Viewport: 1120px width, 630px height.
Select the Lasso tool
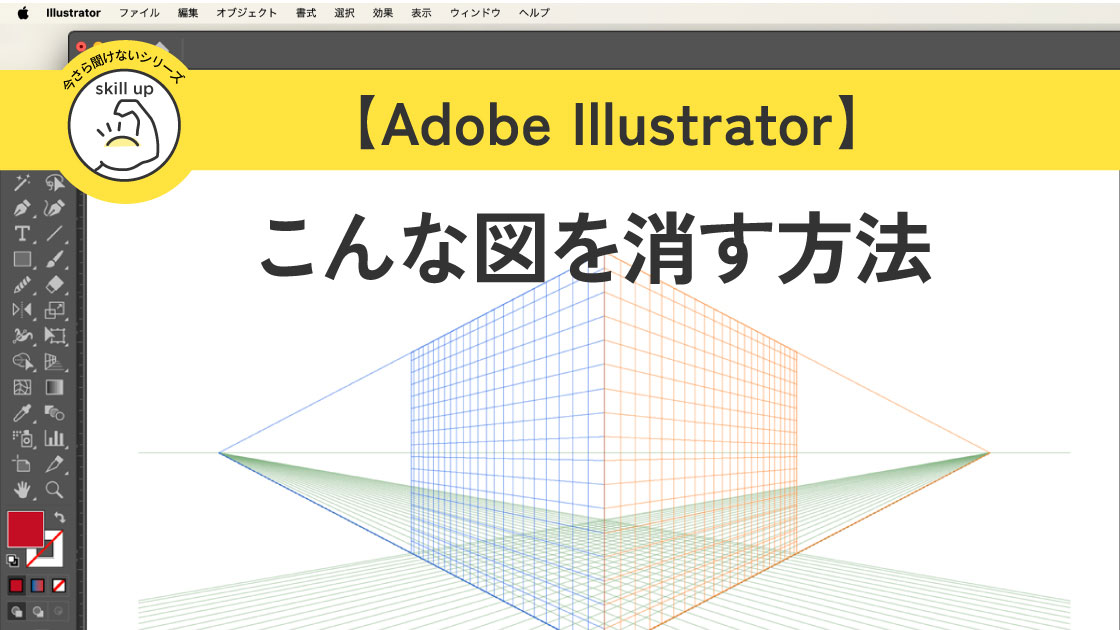(55, 183)
